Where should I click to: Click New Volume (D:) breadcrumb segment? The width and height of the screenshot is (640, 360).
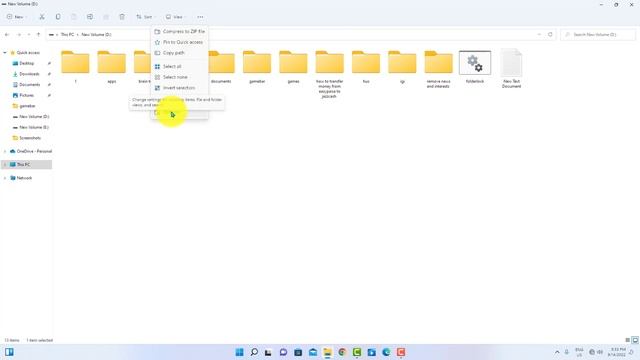[x=96, y=35]
